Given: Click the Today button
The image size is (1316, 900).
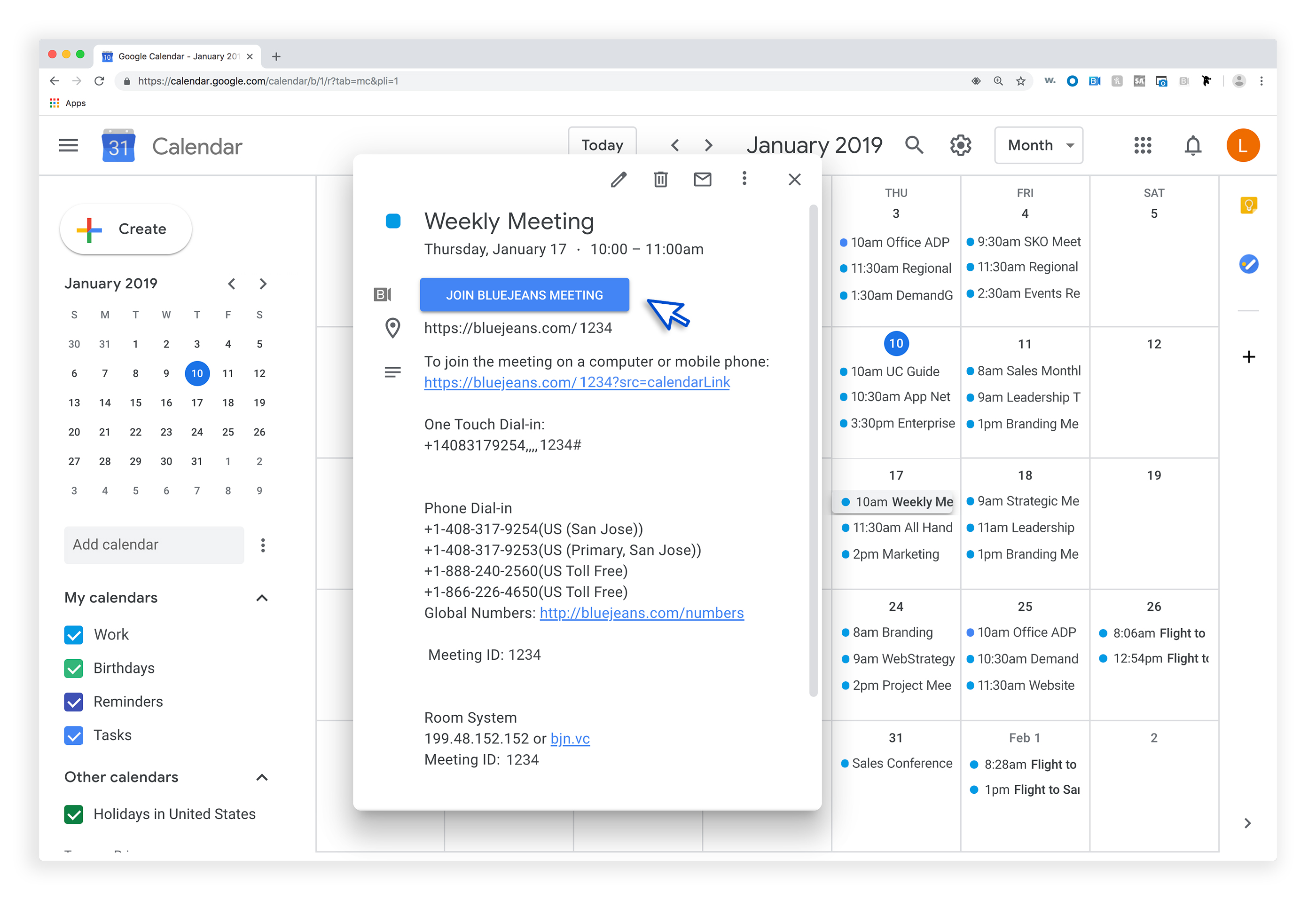Looking at the screenshot, I should (602, 145).
